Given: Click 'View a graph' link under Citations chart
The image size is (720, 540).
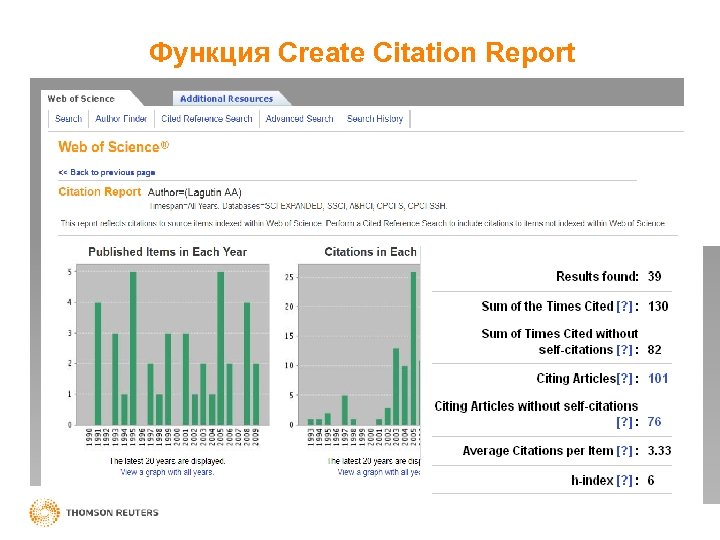Looking at the screenshot, I should pos(378,472).
